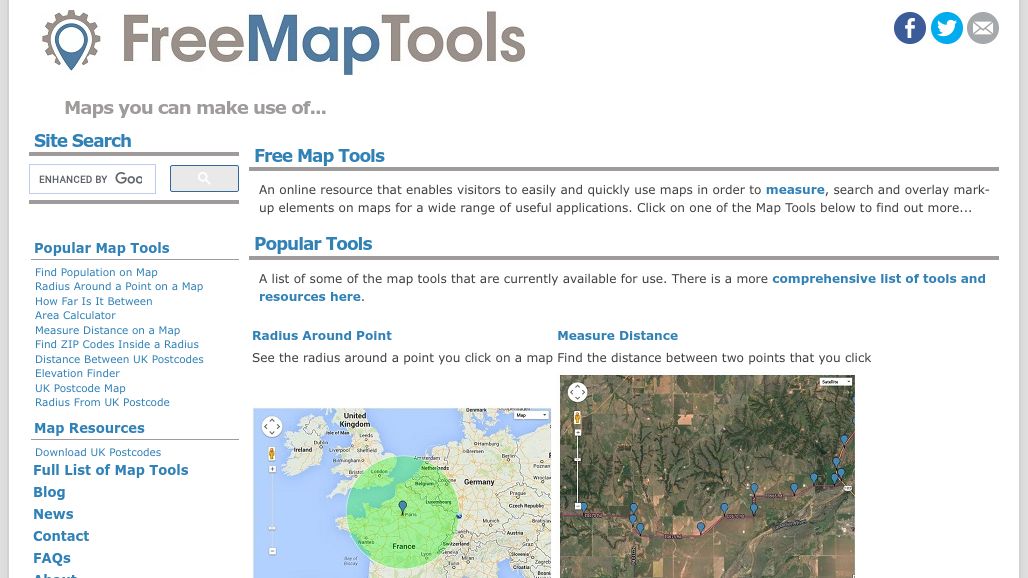Go to the Blog page

click(49, 492)
